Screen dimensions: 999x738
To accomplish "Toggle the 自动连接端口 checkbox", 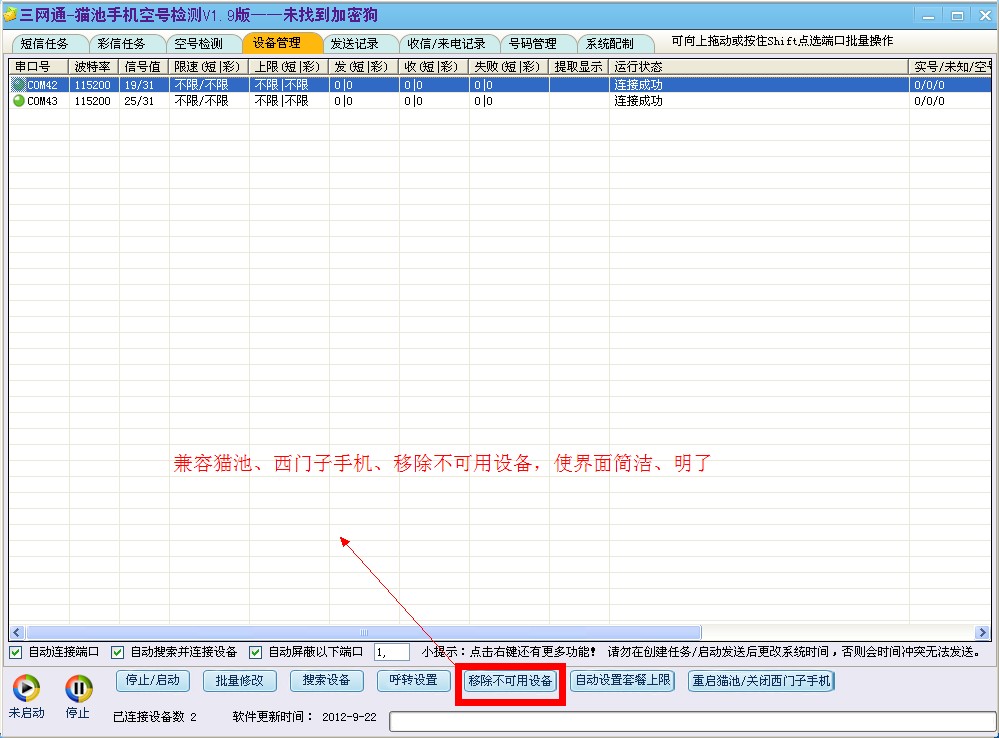I will 16,652.
